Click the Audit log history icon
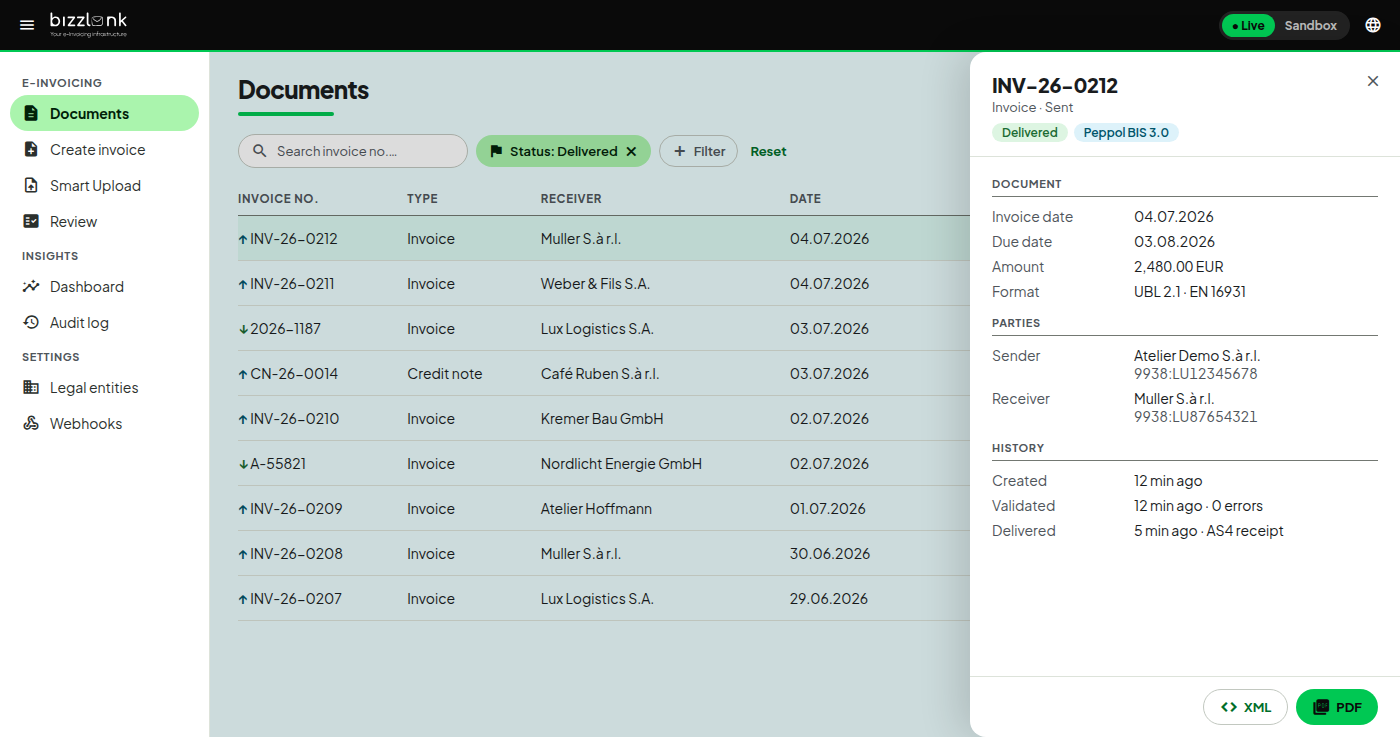This screenshot has height=737, width=1400. click(31, 323)
